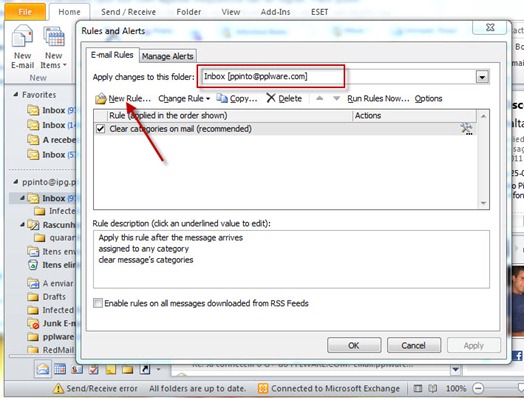Open rules Options
Image resolution: width=524 pixels, height=398 pixels.
point(428,99)
